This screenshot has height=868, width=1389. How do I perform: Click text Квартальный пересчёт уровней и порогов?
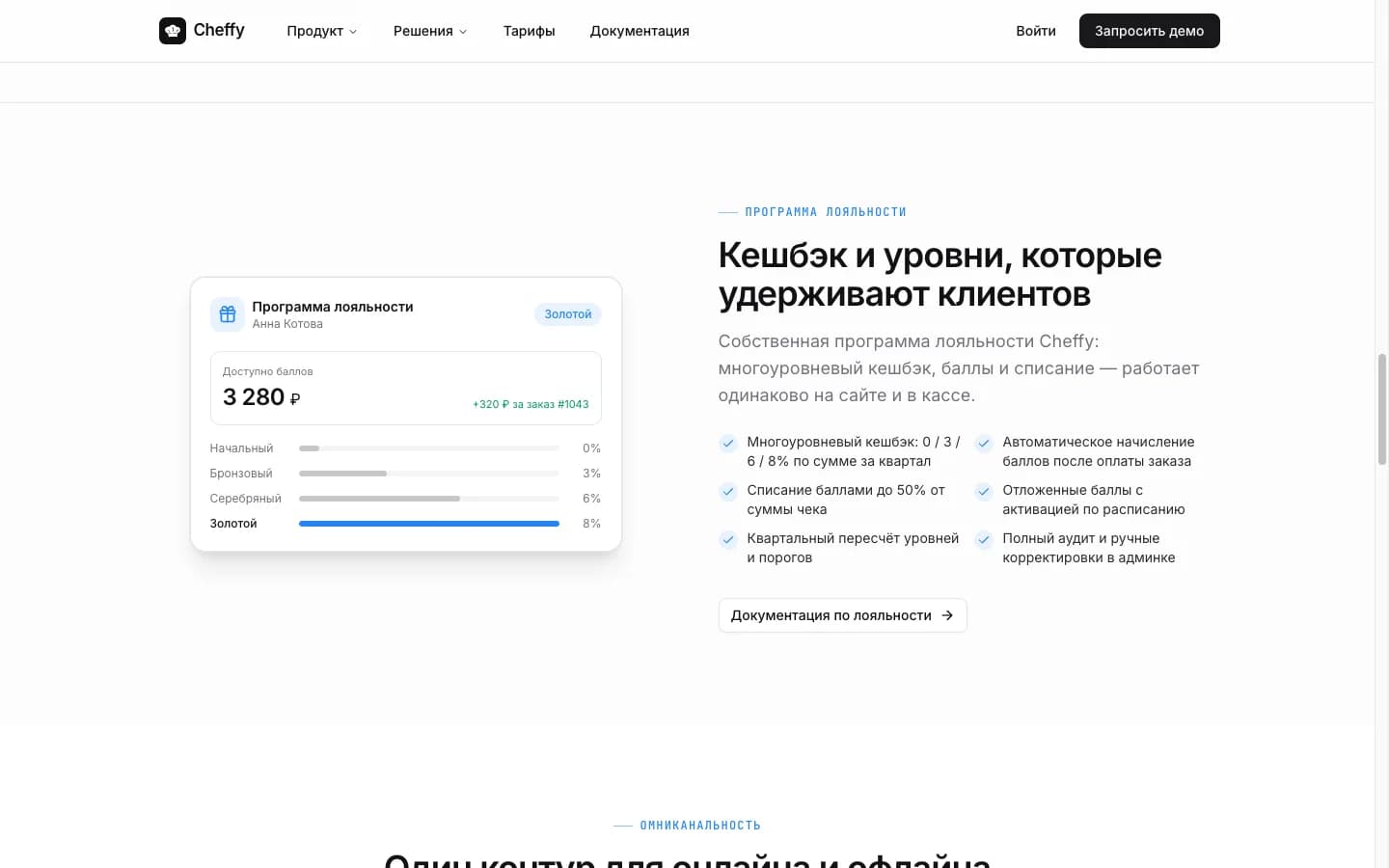pos(853,548)
